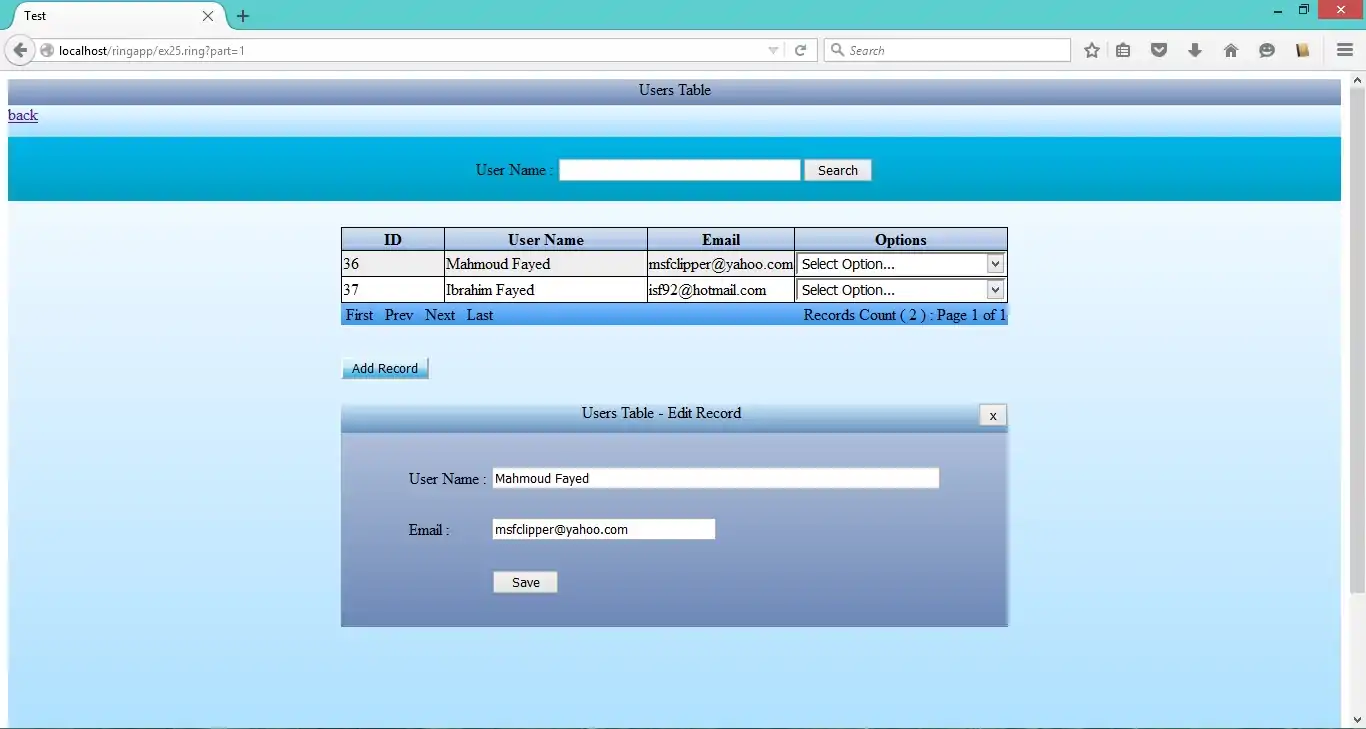1366x729 pixels.
Task: Click the Add Record button
Action: 385,368
